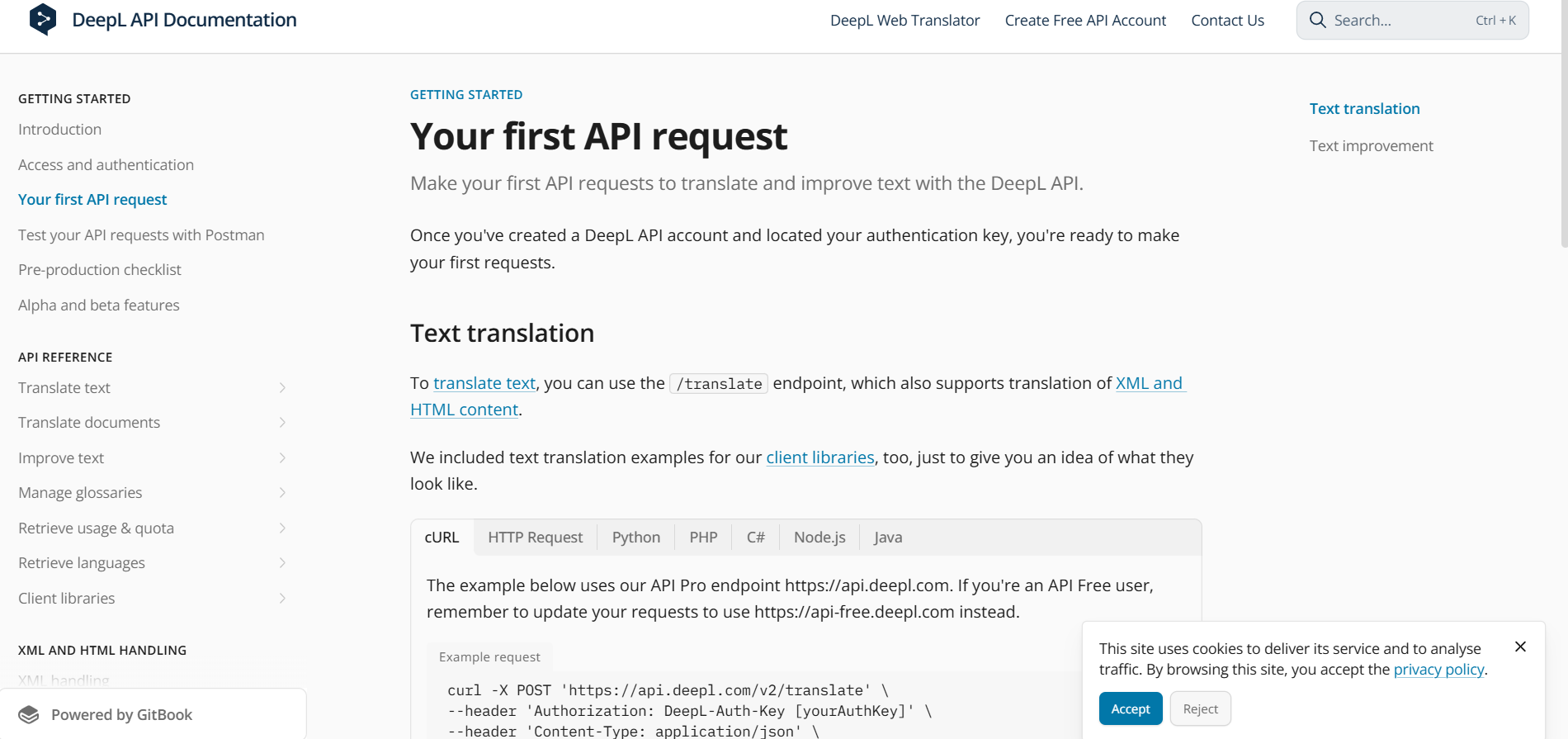Click the Example request label

489,657
